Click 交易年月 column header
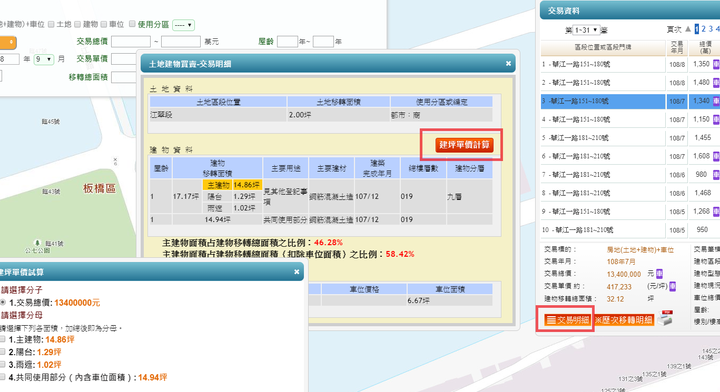Image resolution: width=720 pixels, height=392 pixels. [x=677, y=47]
